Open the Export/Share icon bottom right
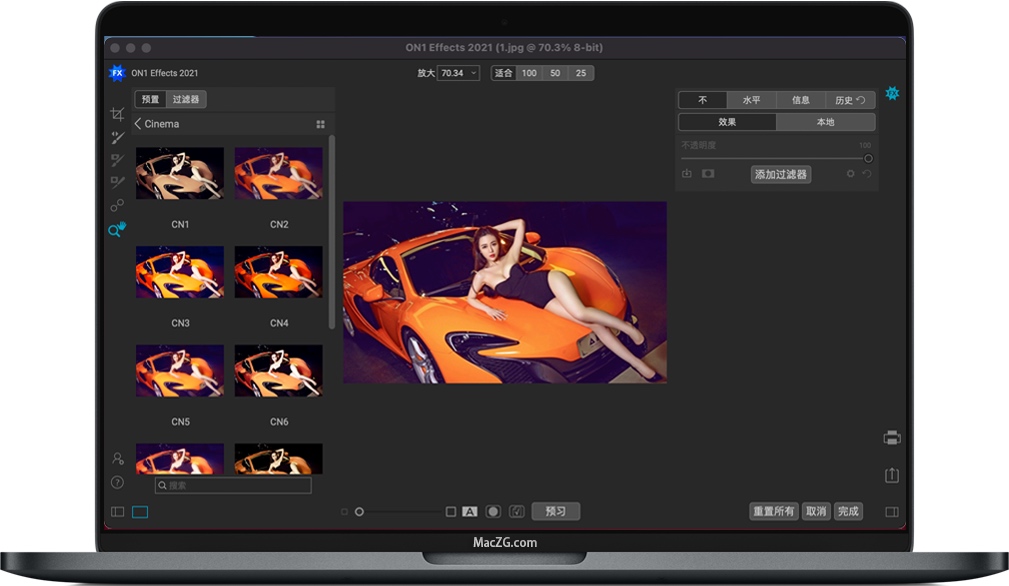 pos(891,475)
